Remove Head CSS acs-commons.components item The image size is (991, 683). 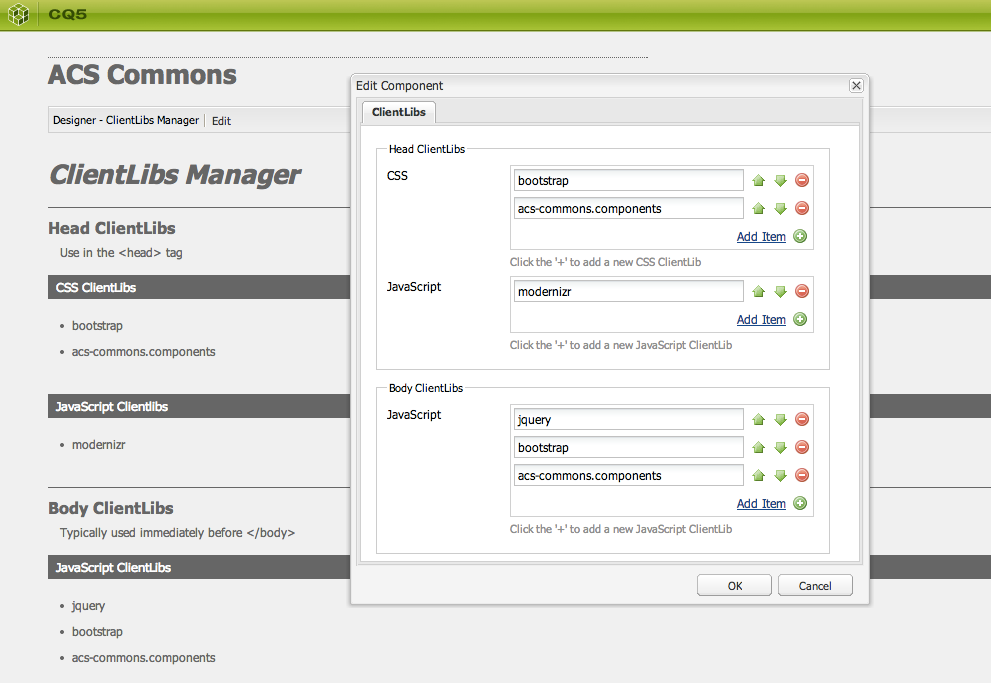click(x=802, y=209)
